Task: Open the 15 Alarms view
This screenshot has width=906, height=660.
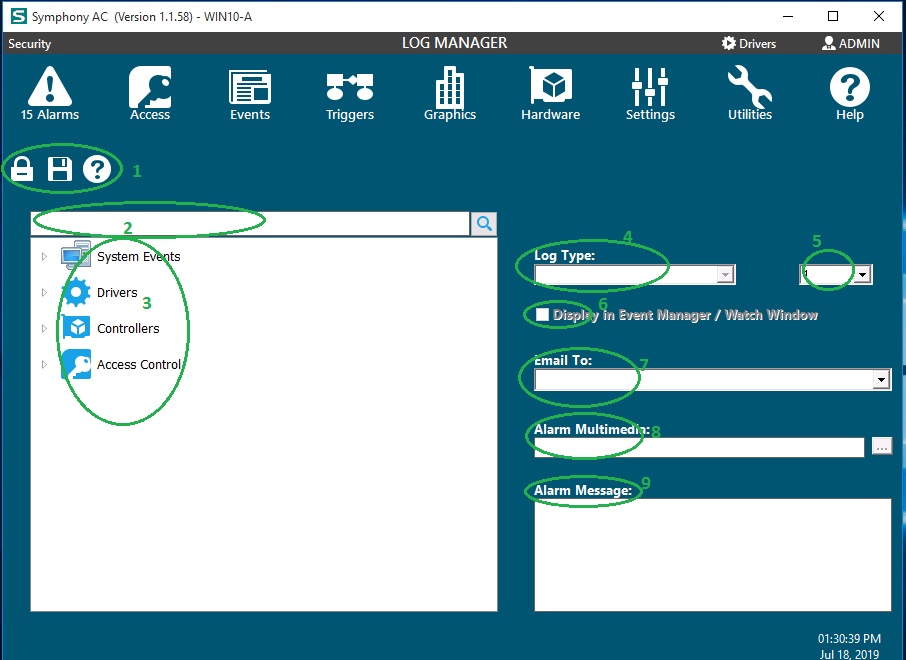Action: pos(50,92)
